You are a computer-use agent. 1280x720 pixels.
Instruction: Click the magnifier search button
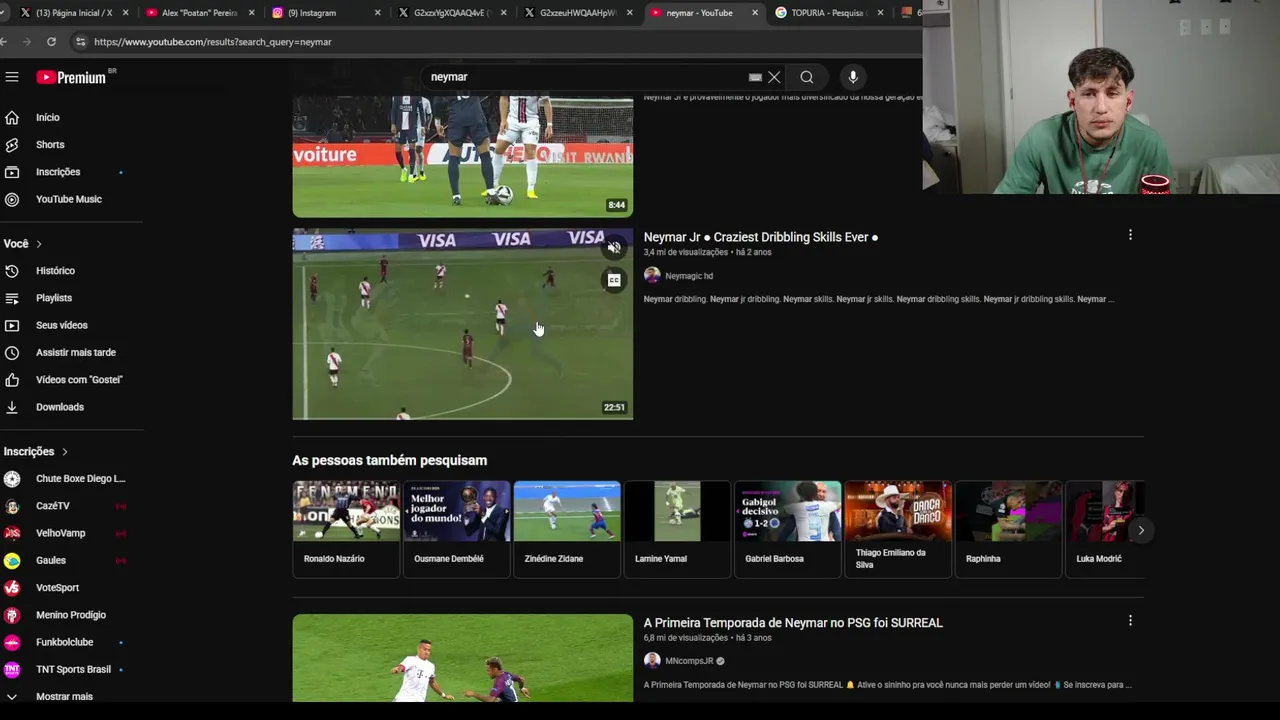(807, 77)
